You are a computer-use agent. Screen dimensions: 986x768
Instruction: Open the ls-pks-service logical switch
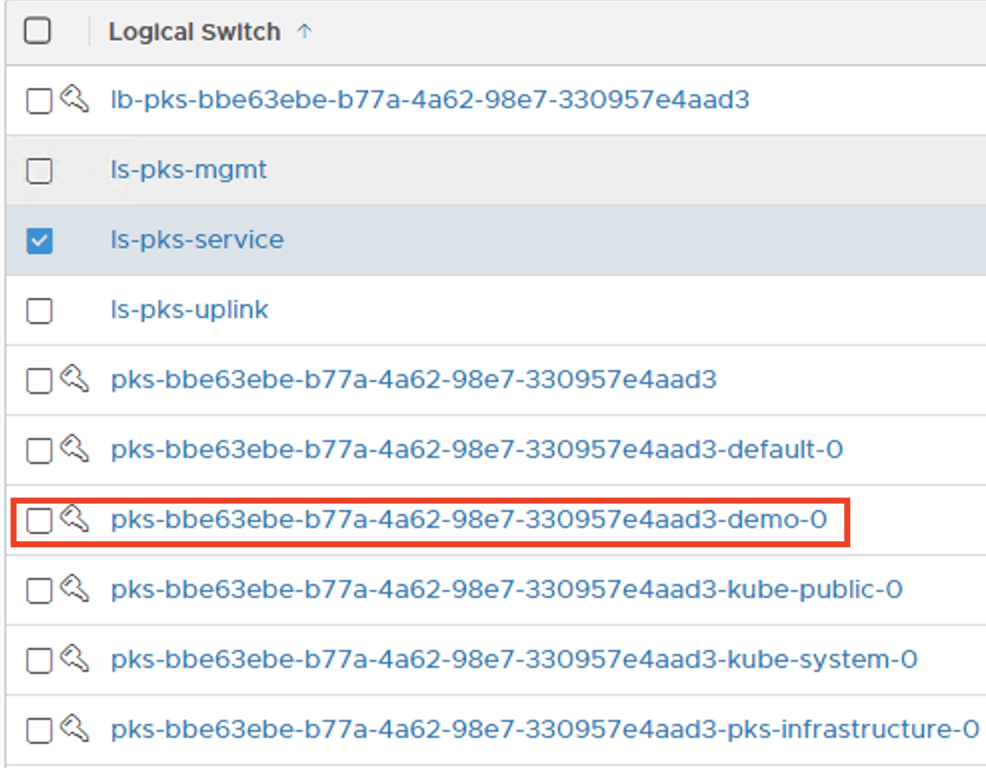pyautogui.click(x=197, y=240)
